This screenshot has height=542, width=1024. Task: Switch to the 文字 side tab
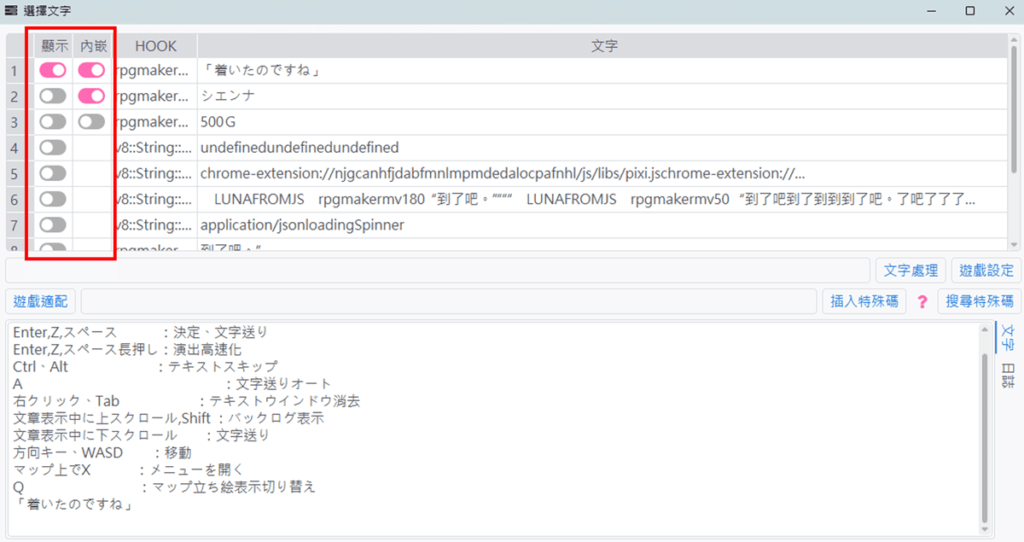(1007, 338)
